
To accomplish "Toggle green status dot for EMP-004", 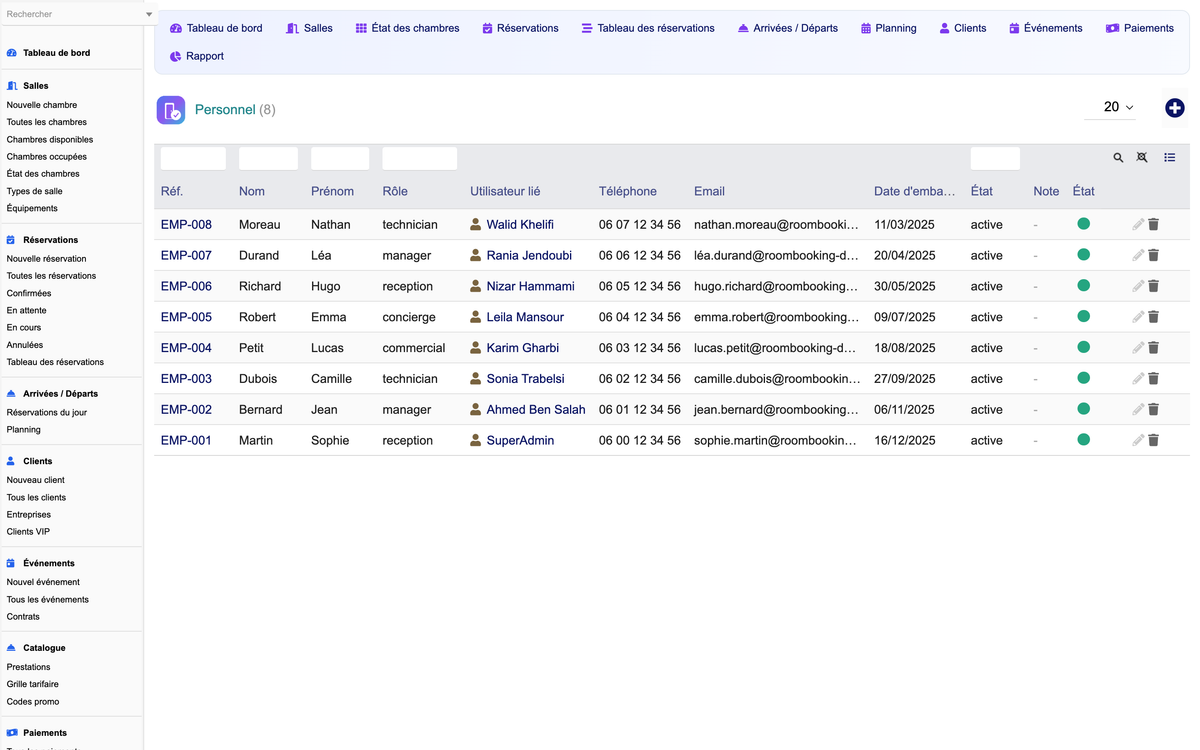I will (x=1083, y=347).
